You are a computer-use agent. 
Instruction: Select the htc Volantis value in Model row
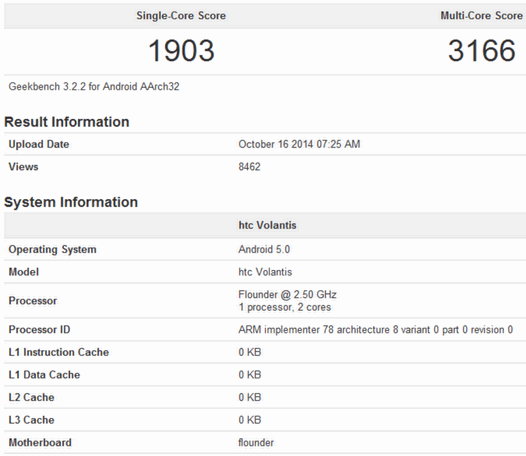point(265,272)
